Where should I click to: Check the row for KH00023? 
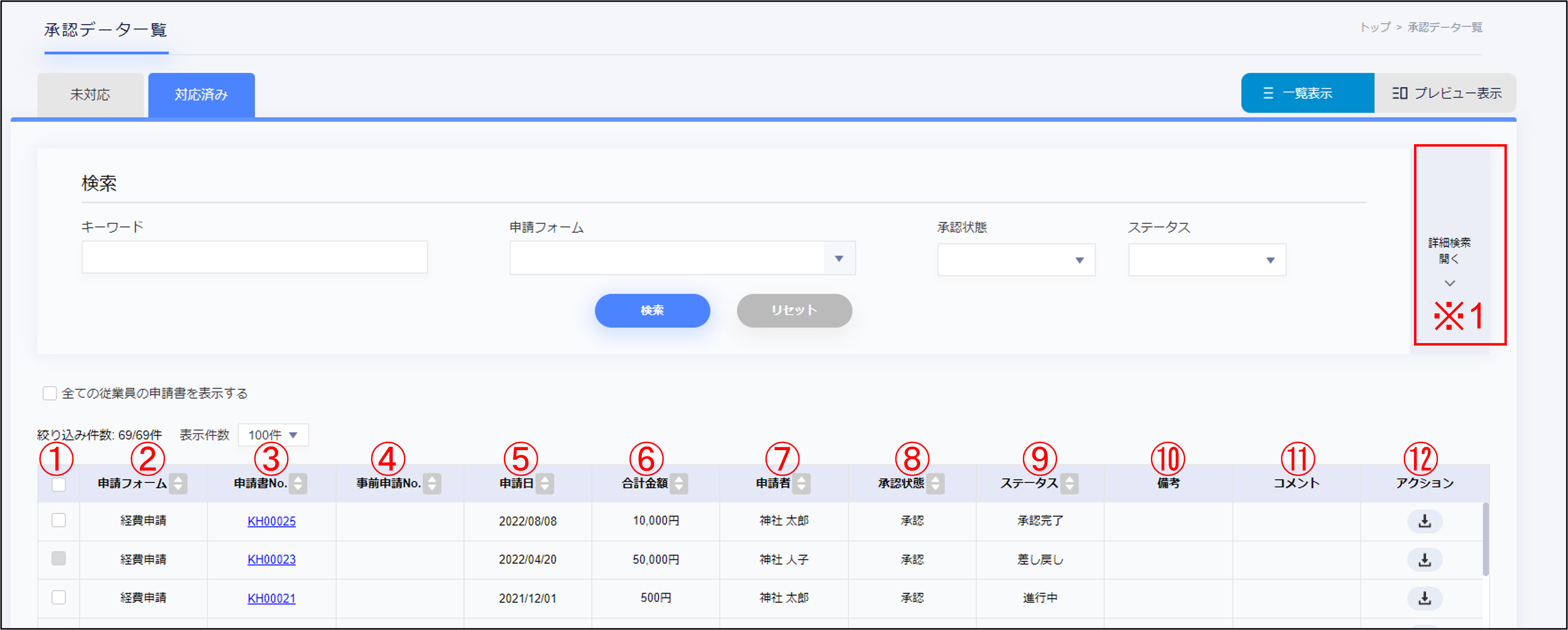point(59,558)
